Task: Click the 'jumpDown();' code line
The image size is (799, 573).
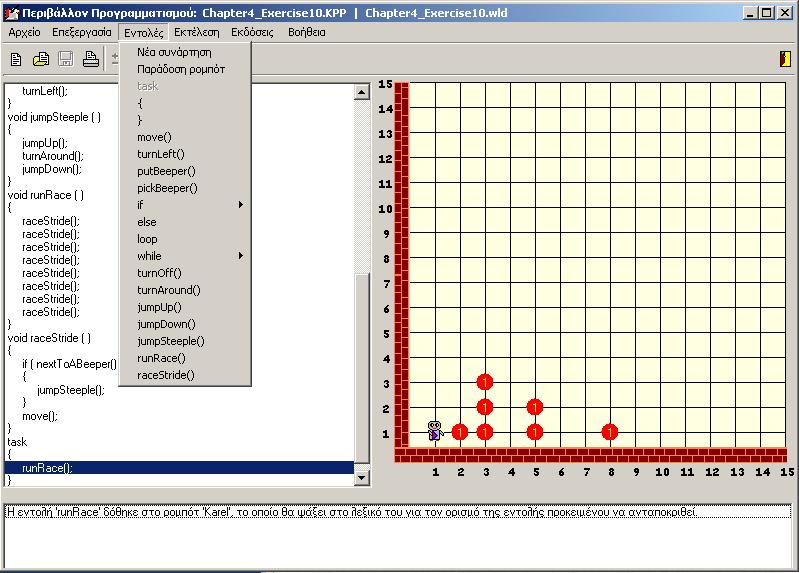Action: coord(51,169)
